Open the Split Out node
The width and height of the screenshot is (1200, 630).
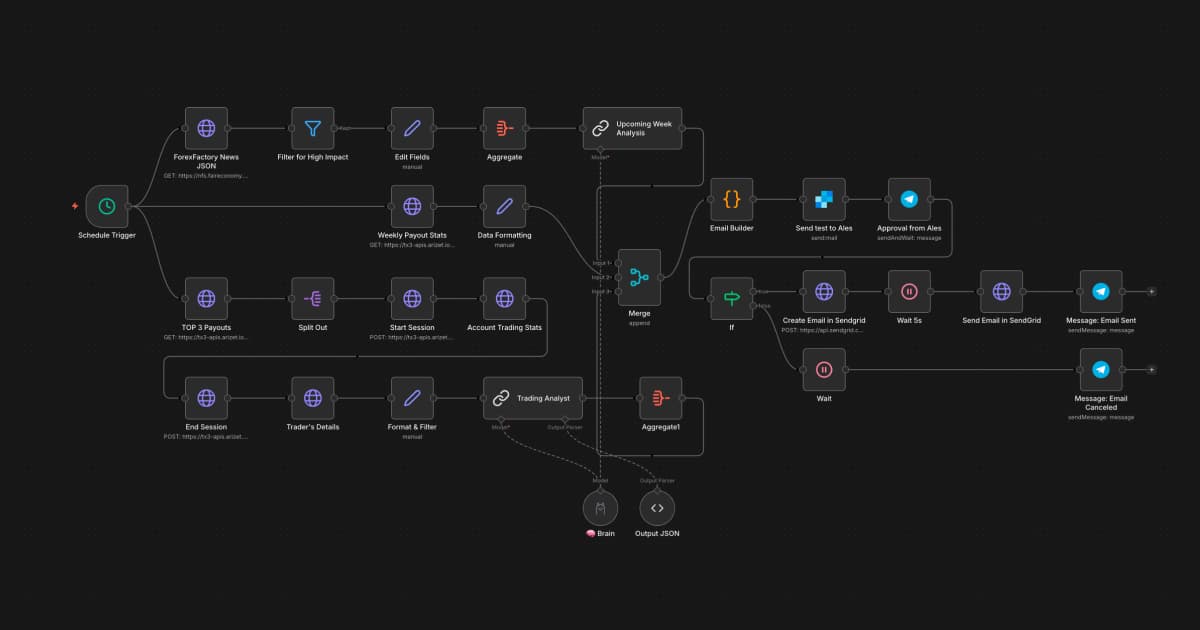(312, 297)
